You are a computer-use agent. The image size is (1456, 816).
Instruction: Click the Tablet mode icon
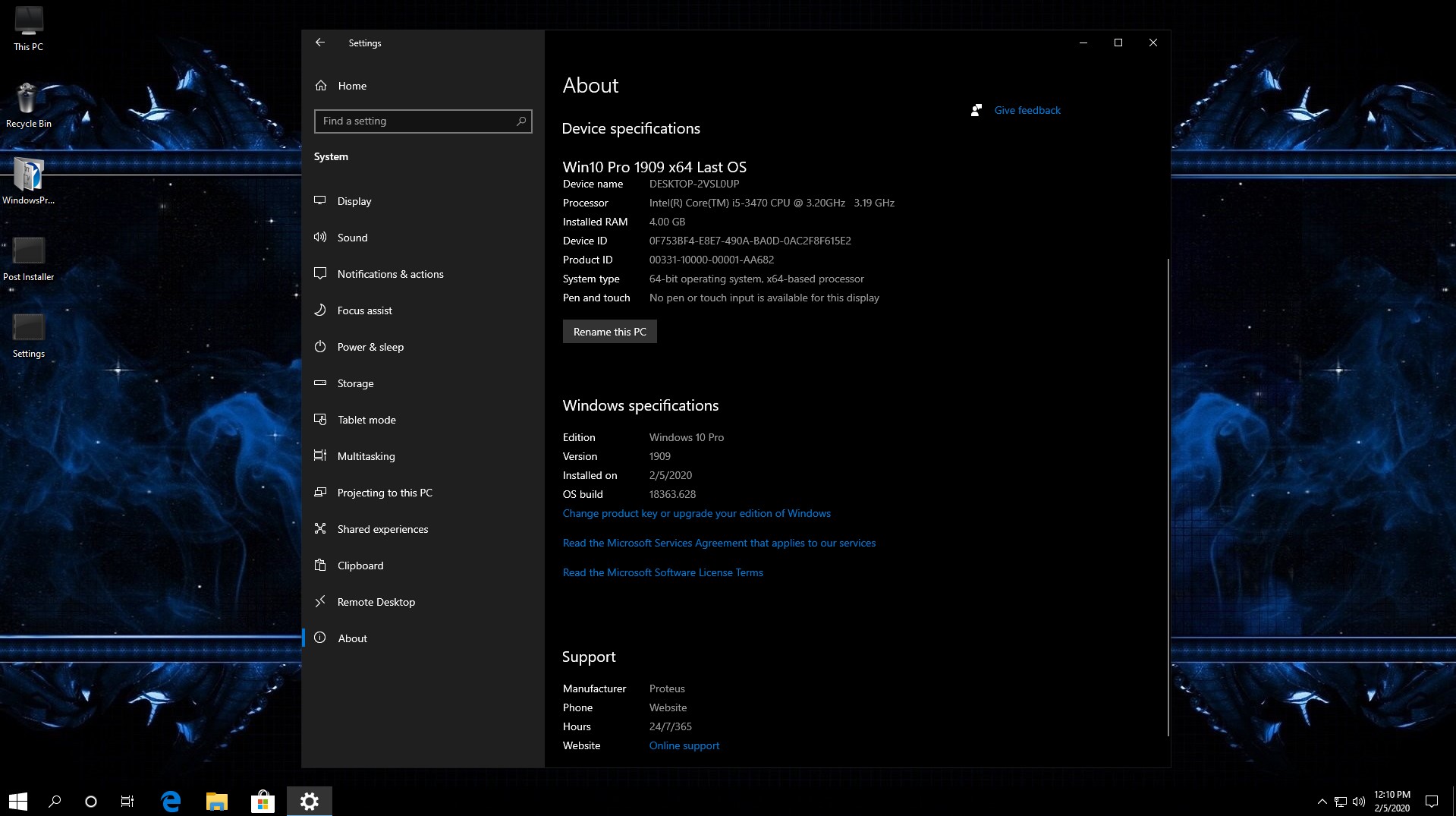click(x=320, y=419)
